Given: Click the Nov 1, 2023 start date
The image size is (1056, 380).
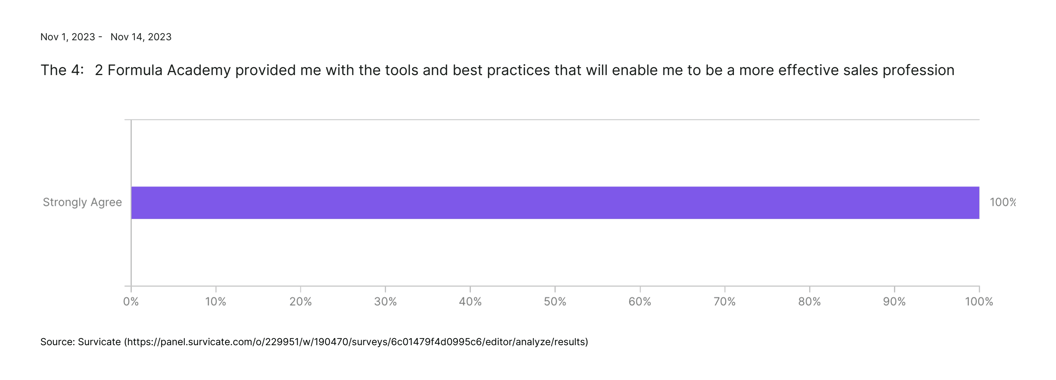Looking at the screenshot, I should click(69, 37).
